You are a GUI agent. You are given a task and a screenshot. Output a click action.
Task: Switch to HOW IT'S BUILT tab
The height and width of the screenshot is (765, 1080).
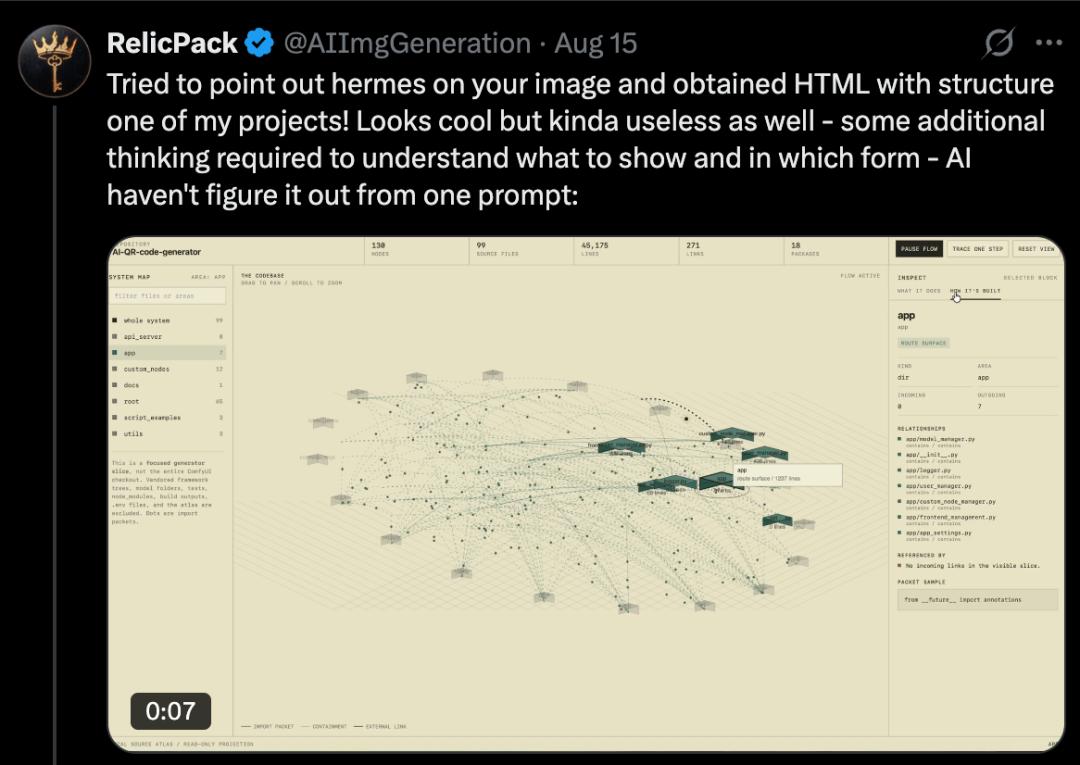tap(975, 291)
